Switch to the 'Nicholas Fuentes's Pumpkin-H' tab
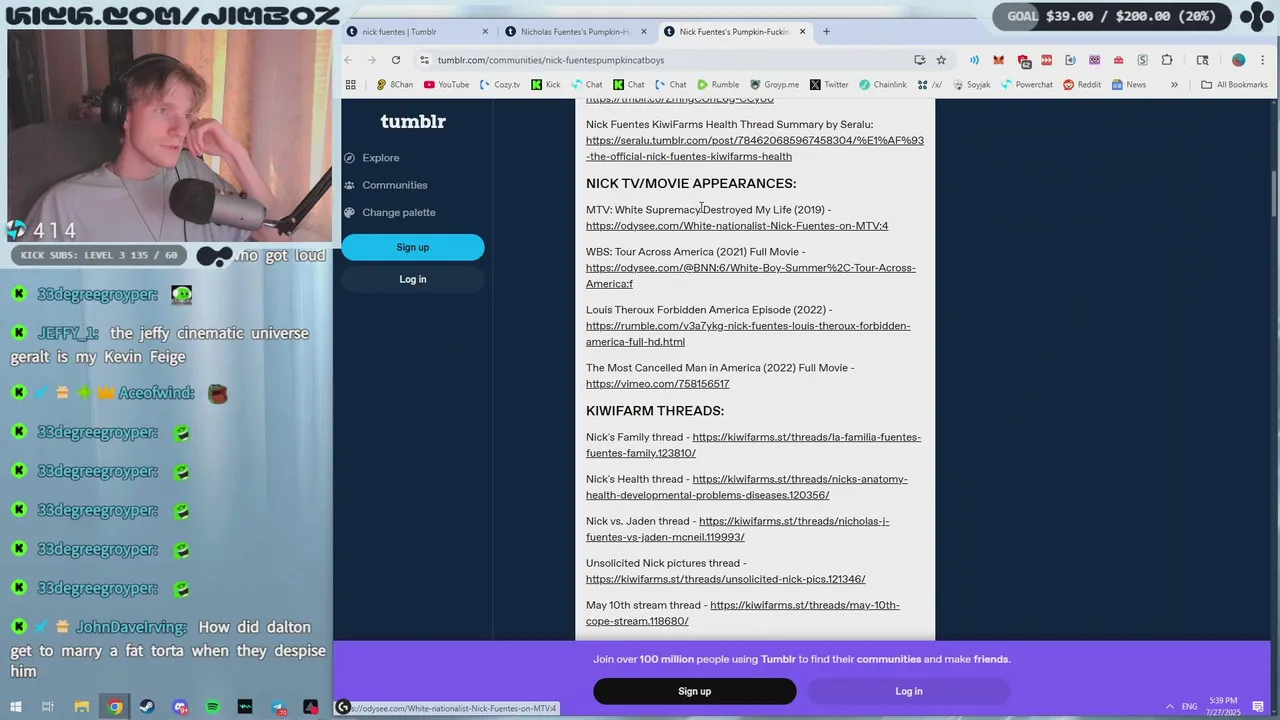Screen dimensions: 1280x720 point(573,31)
